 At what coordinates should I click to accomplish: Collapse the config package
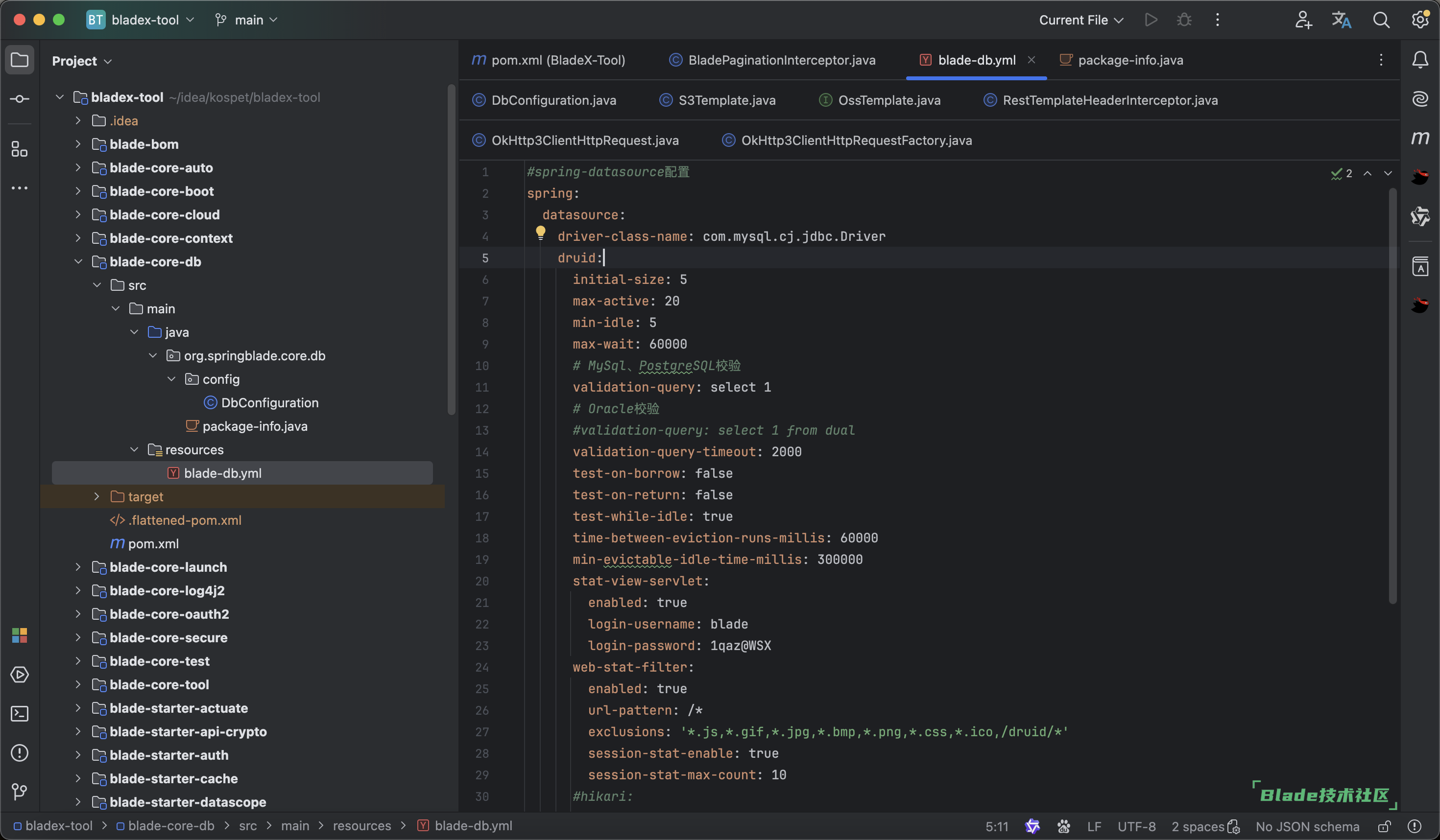171,379
